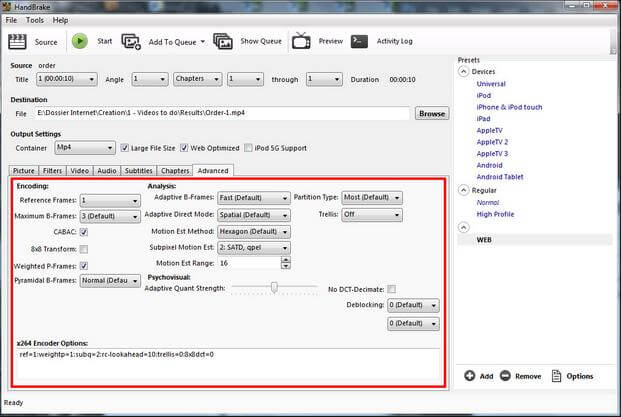Click the Browse destination button
Image resolution: width=621 pixels, height=417 pixels.
[431, 114]
